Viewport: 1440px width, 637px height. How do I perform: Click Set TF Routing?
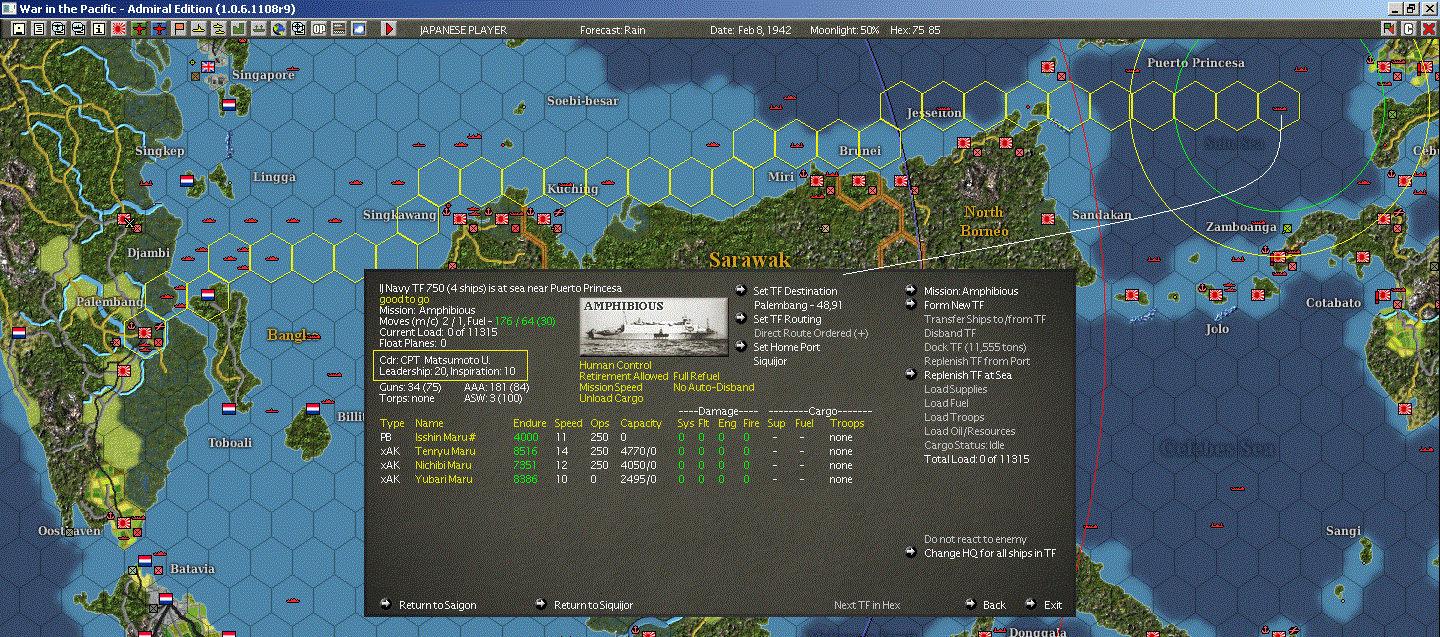[787, 319]
